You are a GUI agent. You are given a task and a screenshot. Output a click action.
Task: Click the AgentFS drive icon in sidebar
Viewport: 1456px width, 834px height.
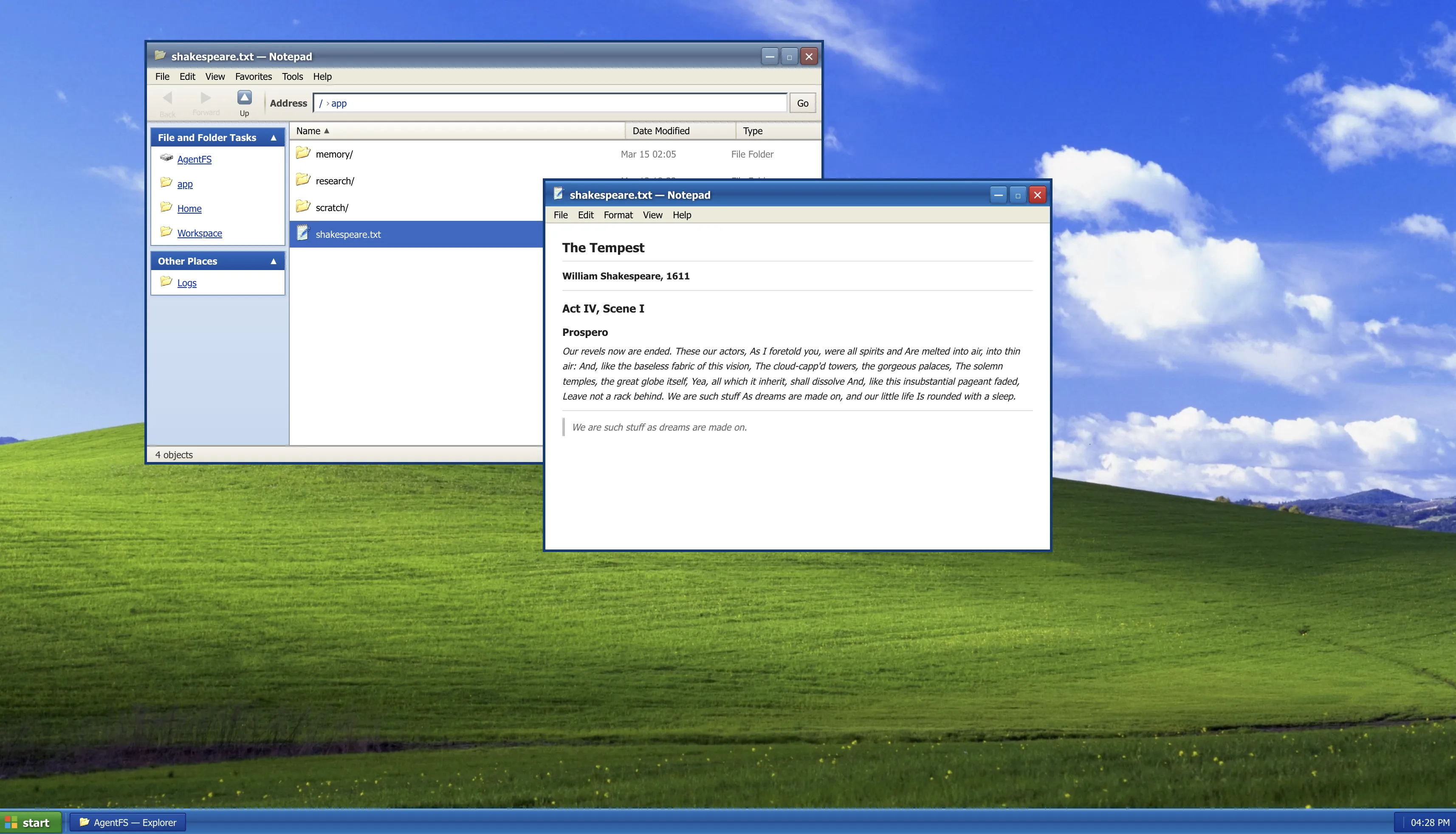point(166,158)
